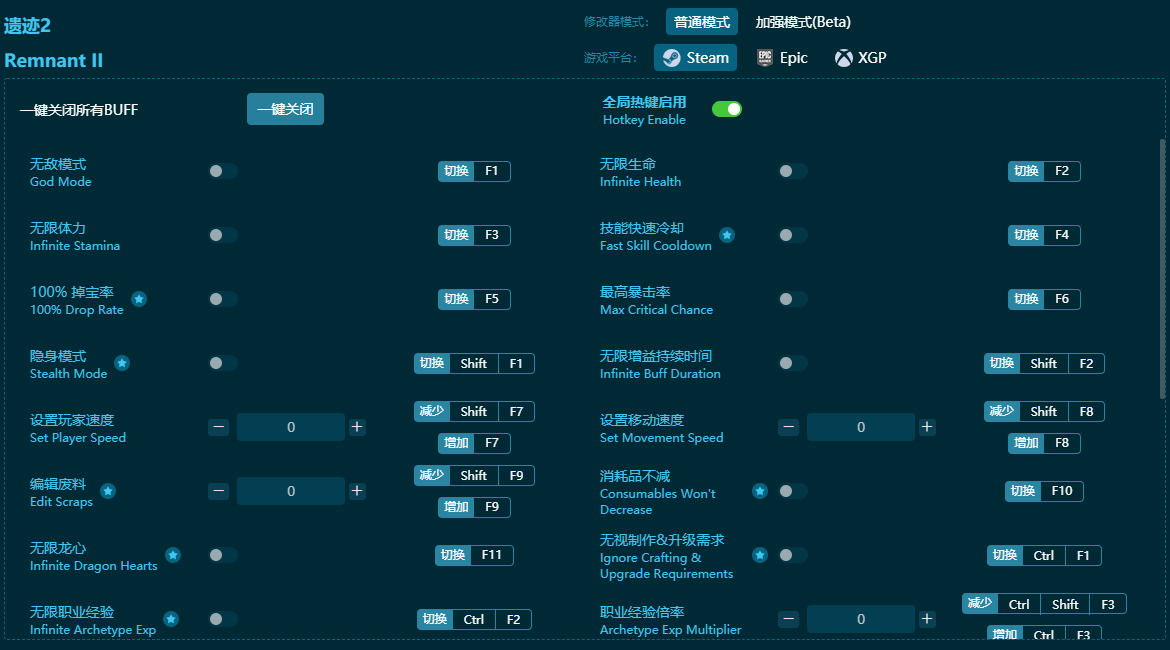Screen dimensions: 1170x650
Task: Click star badge next to Fast Skill Cooldown
Action: tap(727, 235)
